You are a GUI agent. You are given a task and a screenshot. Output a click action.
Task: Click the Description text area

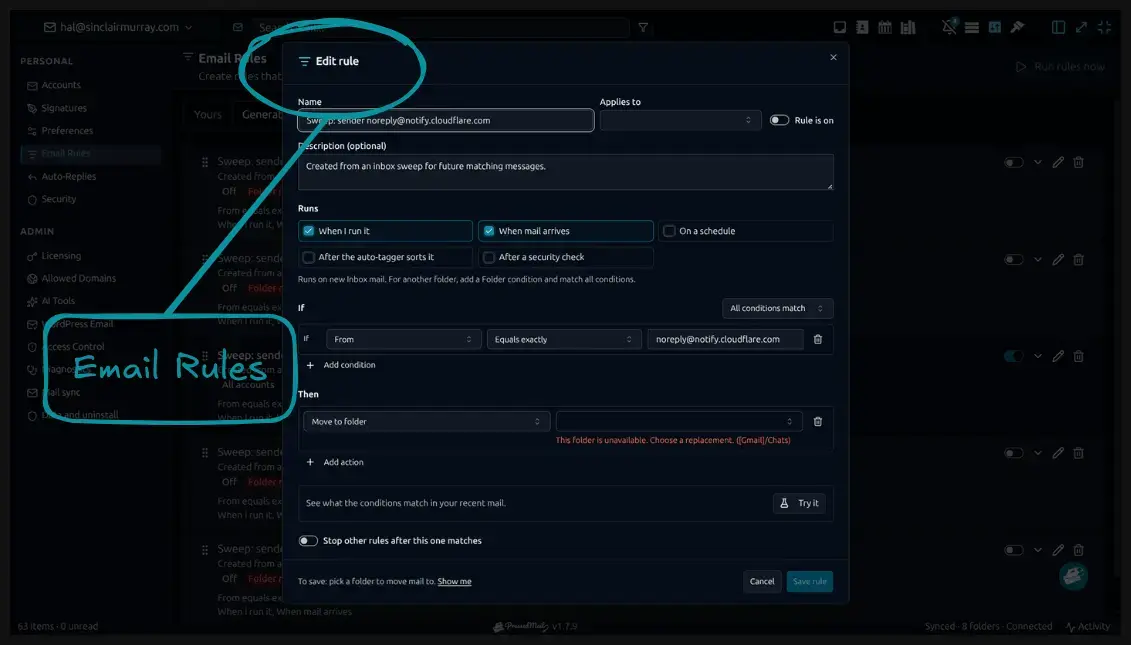pyautogui.click(x=566, y=172)
